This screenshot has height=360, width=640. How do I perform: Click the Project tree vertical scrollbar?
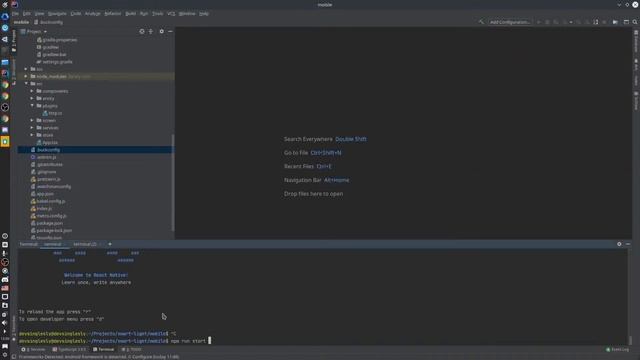pyautogui.click(x=173, y=182)
